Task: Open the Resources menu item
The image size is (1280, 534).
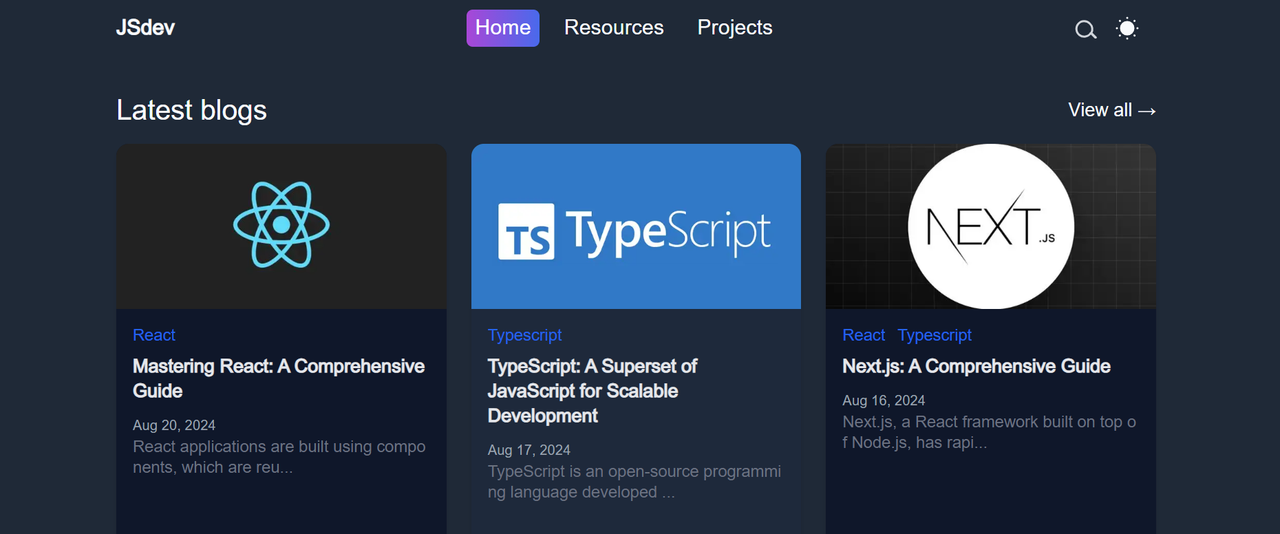Action: point(614,28)
